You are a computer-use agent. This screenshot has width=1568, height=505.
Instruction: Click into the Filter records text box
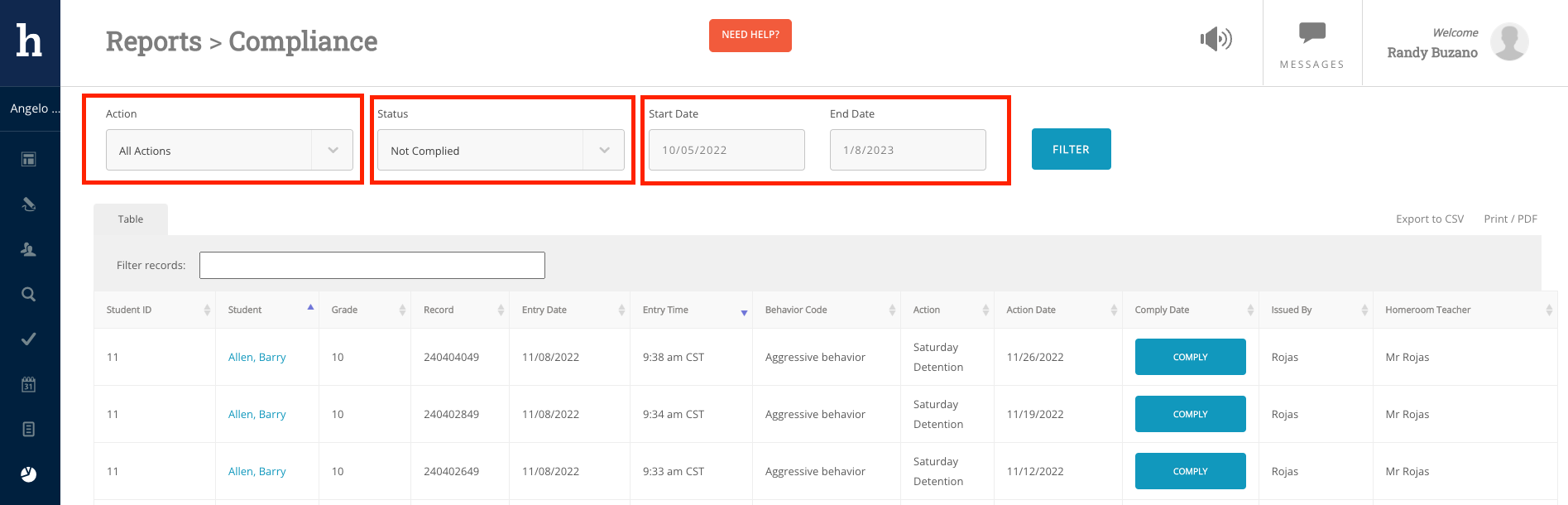click(372, 266)
